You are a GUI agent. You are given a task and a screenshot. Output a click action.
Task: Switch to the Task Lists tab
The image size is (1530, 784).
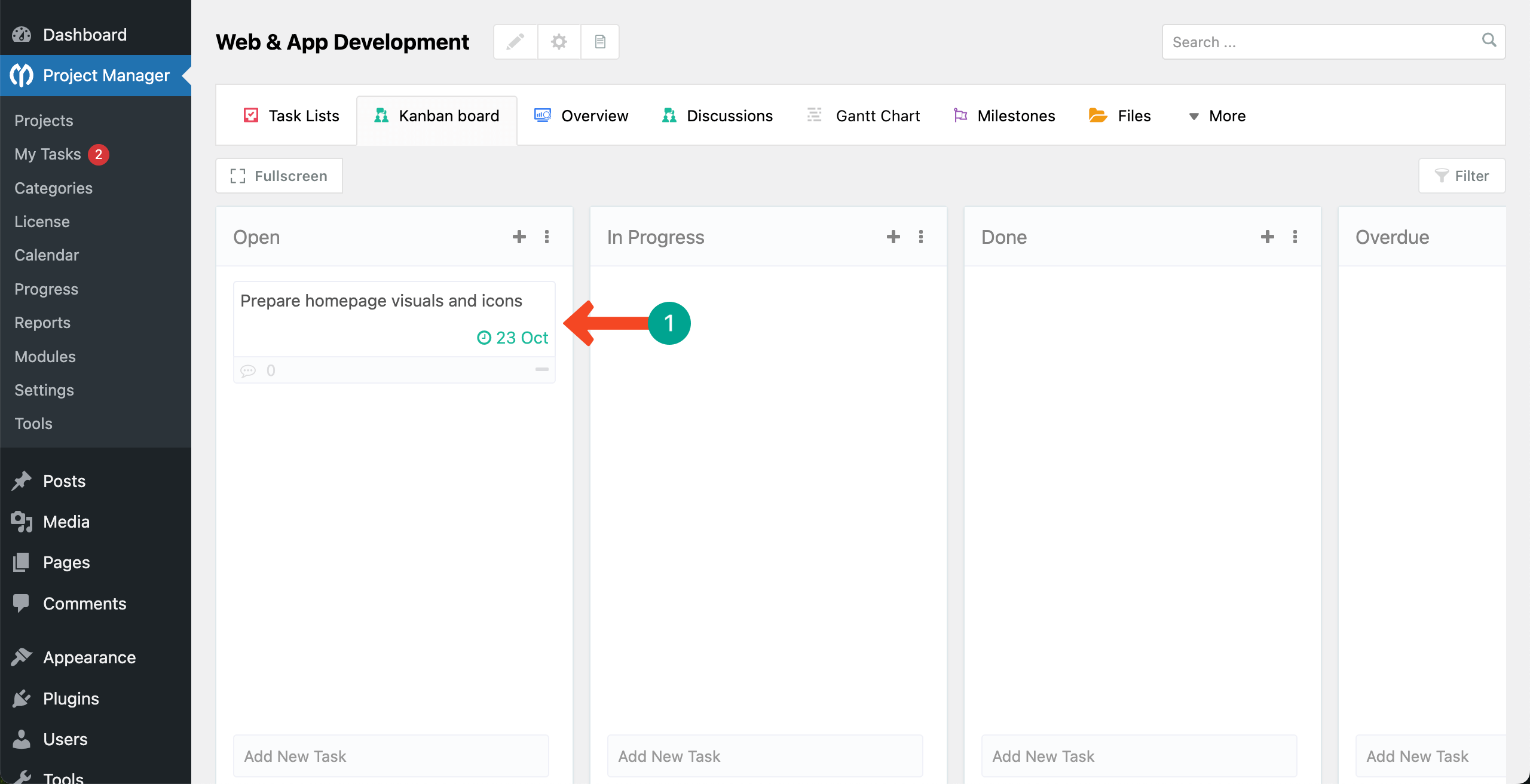point(292,116)
